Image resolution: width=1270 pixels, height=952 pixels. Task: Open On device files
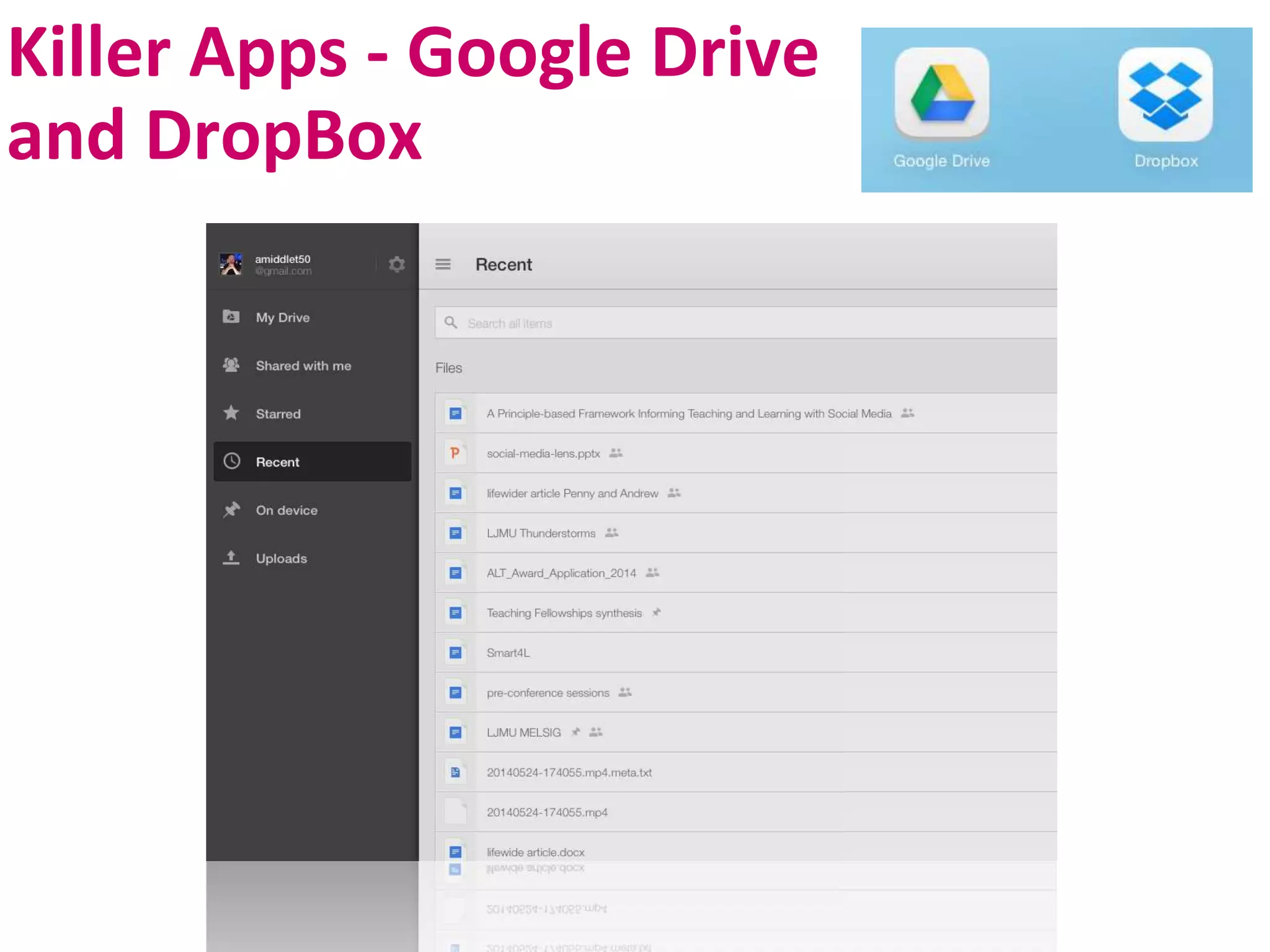313,510
